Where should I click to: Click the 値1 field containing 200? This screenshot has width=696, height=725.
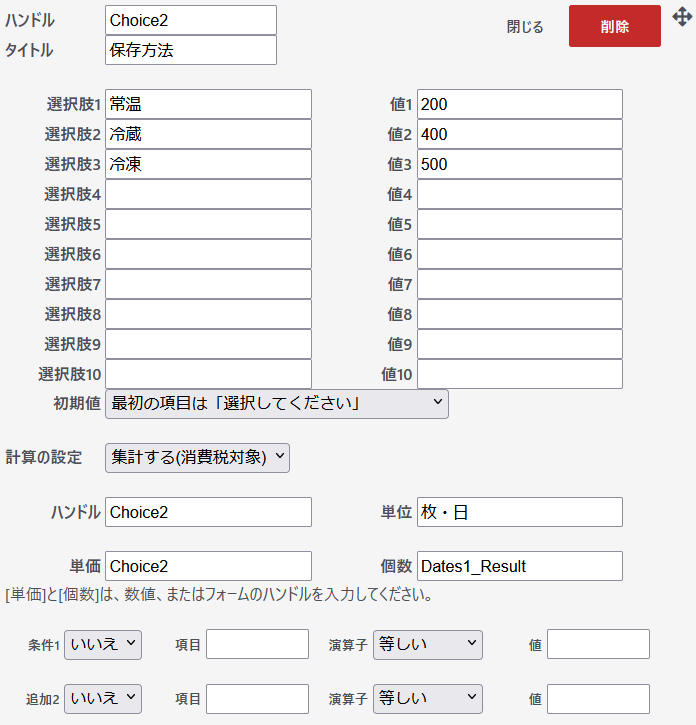tap(520, 104)
